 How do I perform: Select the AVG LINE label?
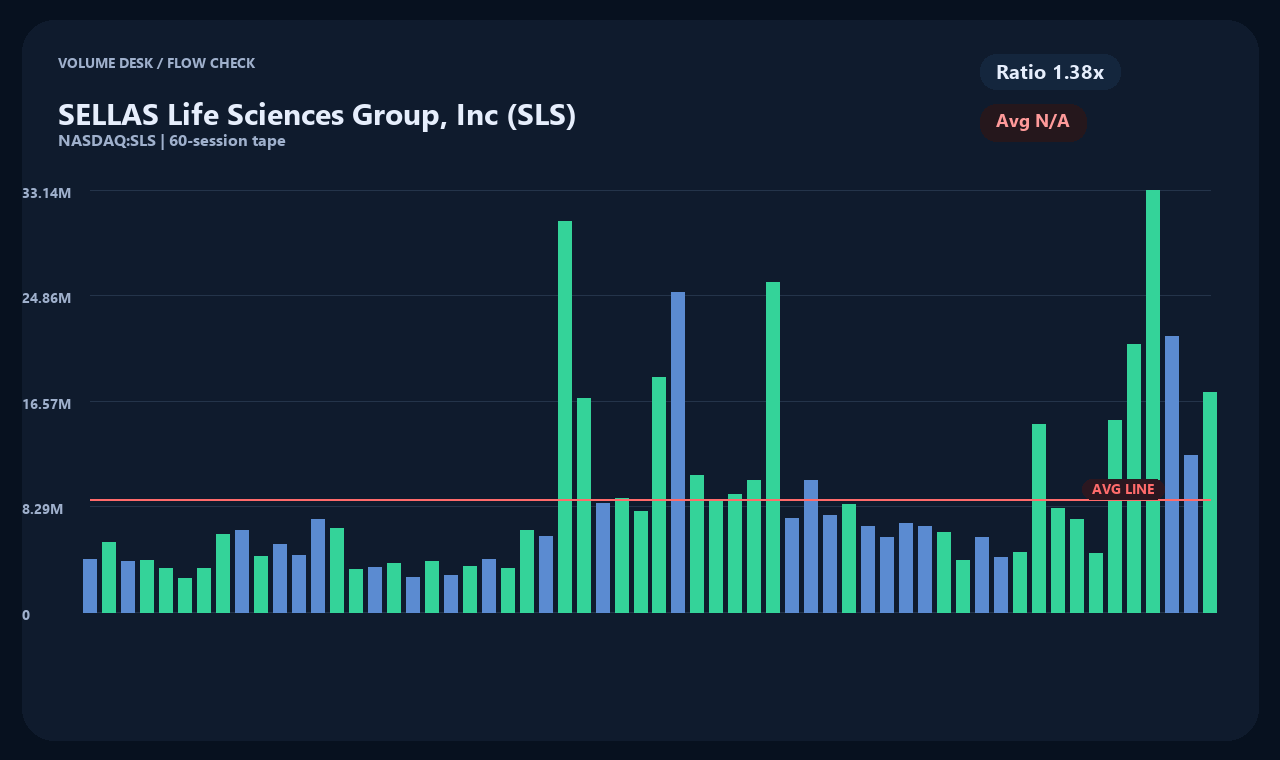1123,489
